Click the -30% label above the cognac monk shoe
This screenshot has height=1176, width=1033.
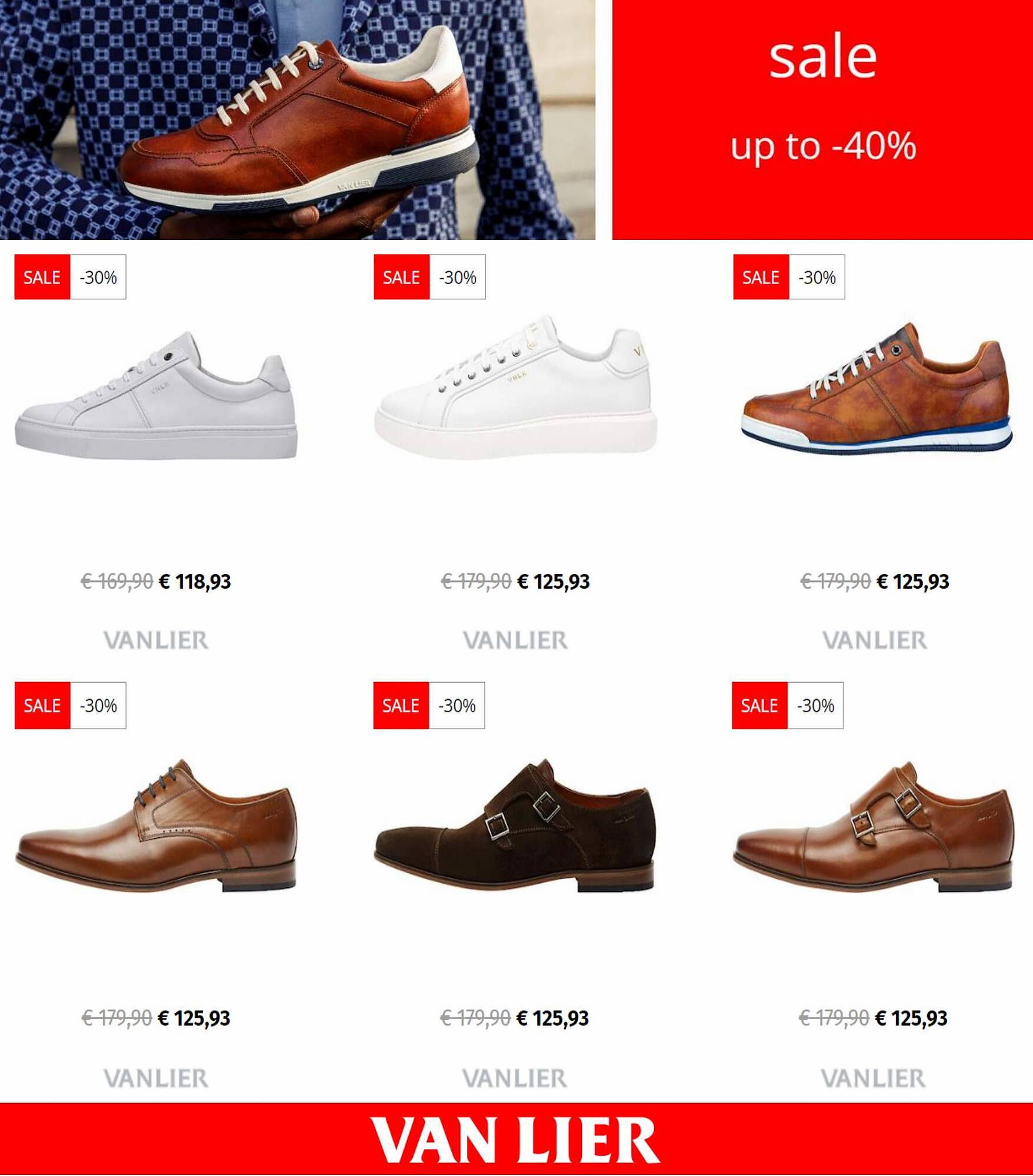(815, 706)
